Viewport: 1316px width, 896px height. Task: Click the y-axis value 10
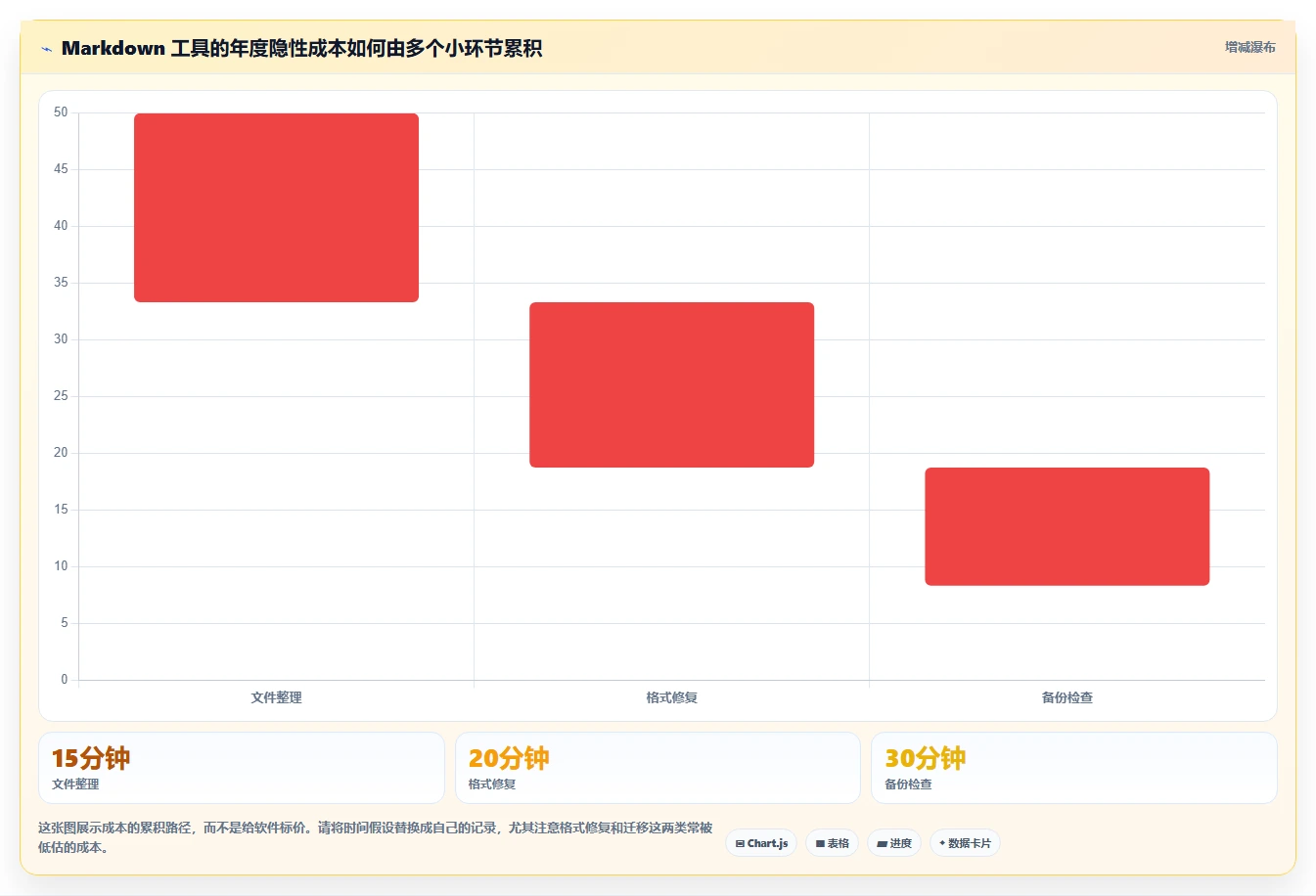click(61, 566)
